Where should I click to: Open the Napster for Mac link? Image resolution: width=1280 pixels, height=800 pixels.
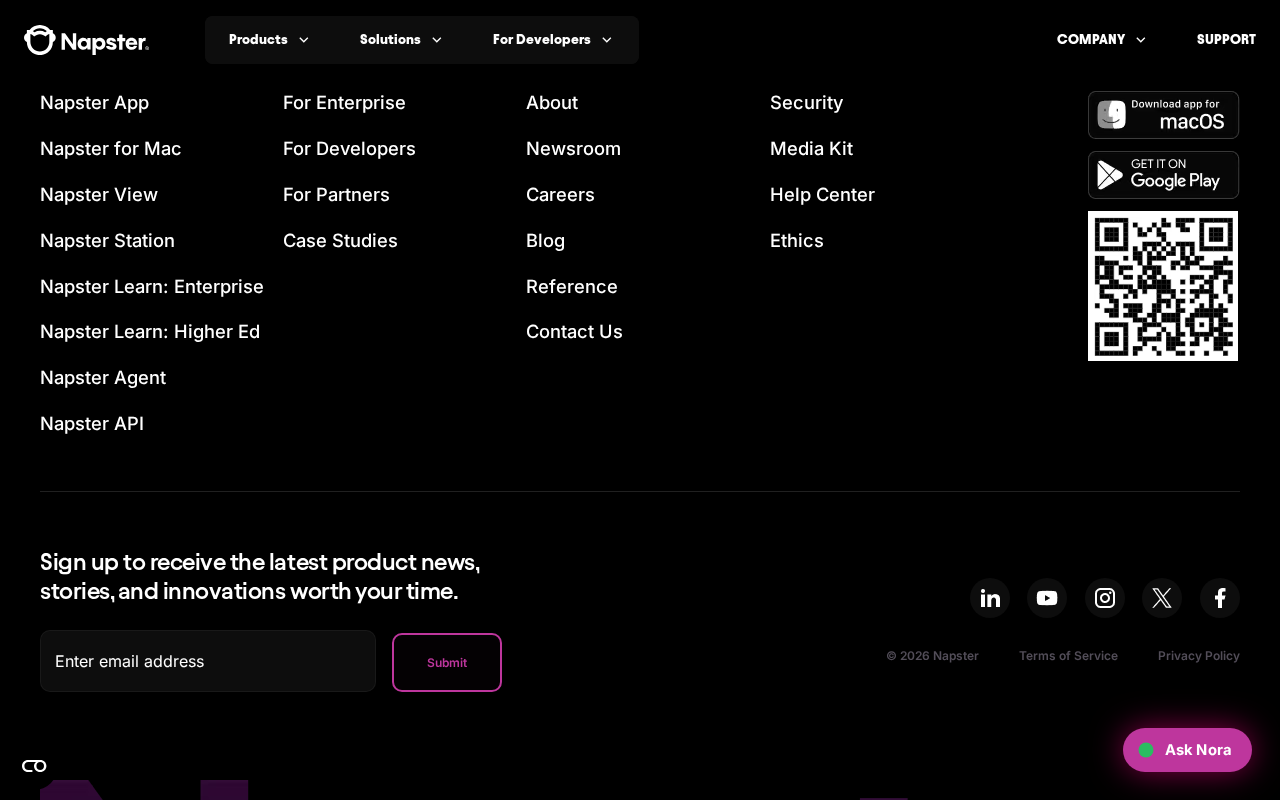coord(111,149)
